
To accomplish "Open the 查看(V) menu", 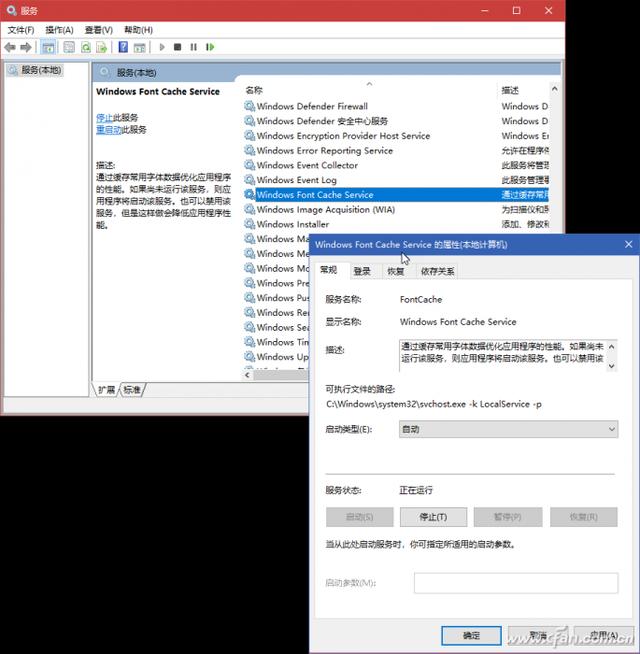I will (x=98, y=30).
